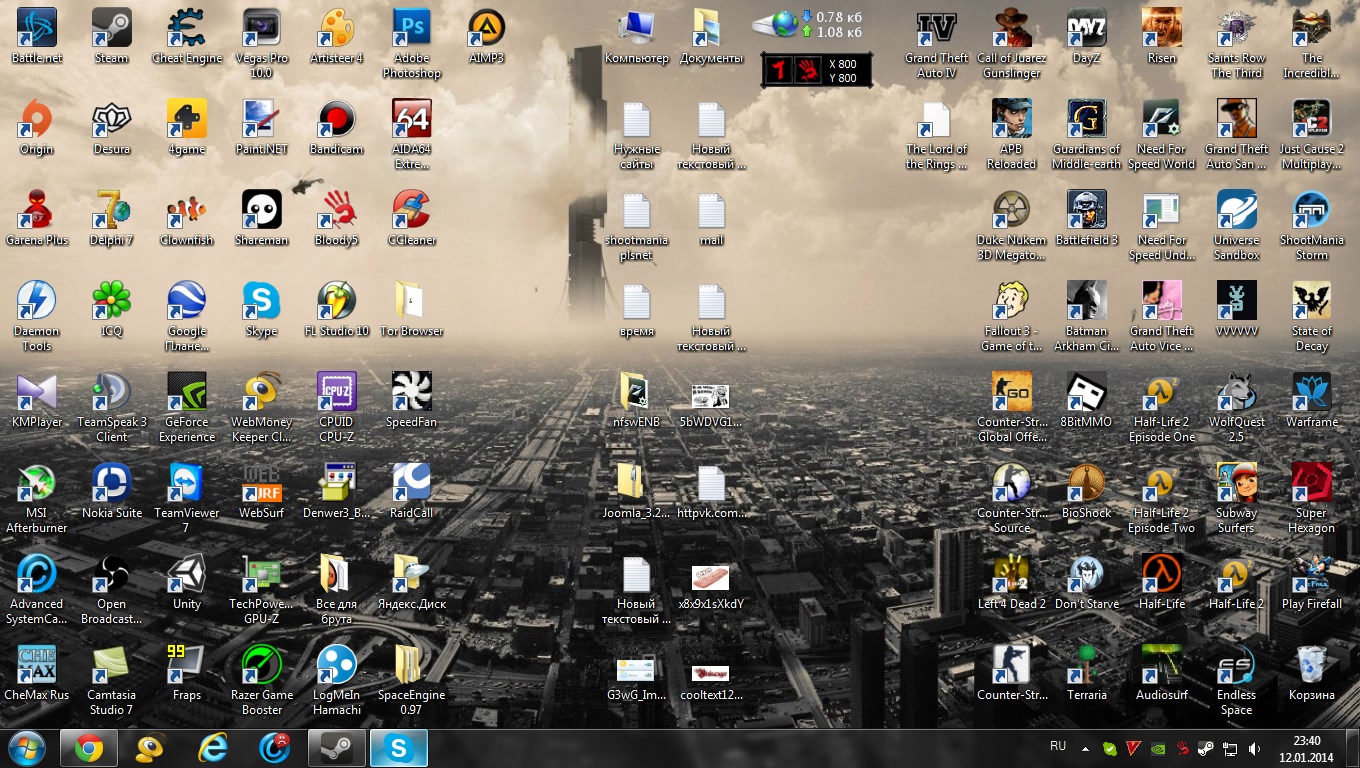Launch Saints Row The Third

pyautogui.click(x=1237, y=44)
